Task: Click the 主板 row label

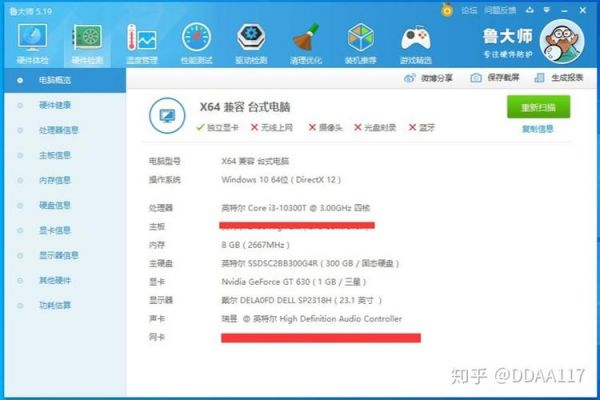Action: [157, 227]
